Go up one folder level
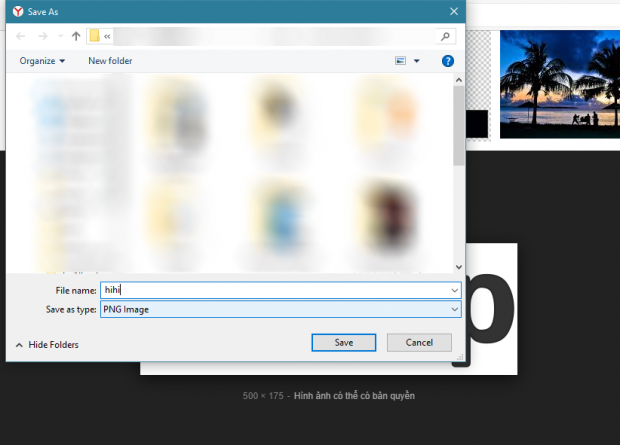Image resolution: width=620 pixels, height=445 pixels. (76, 36)
